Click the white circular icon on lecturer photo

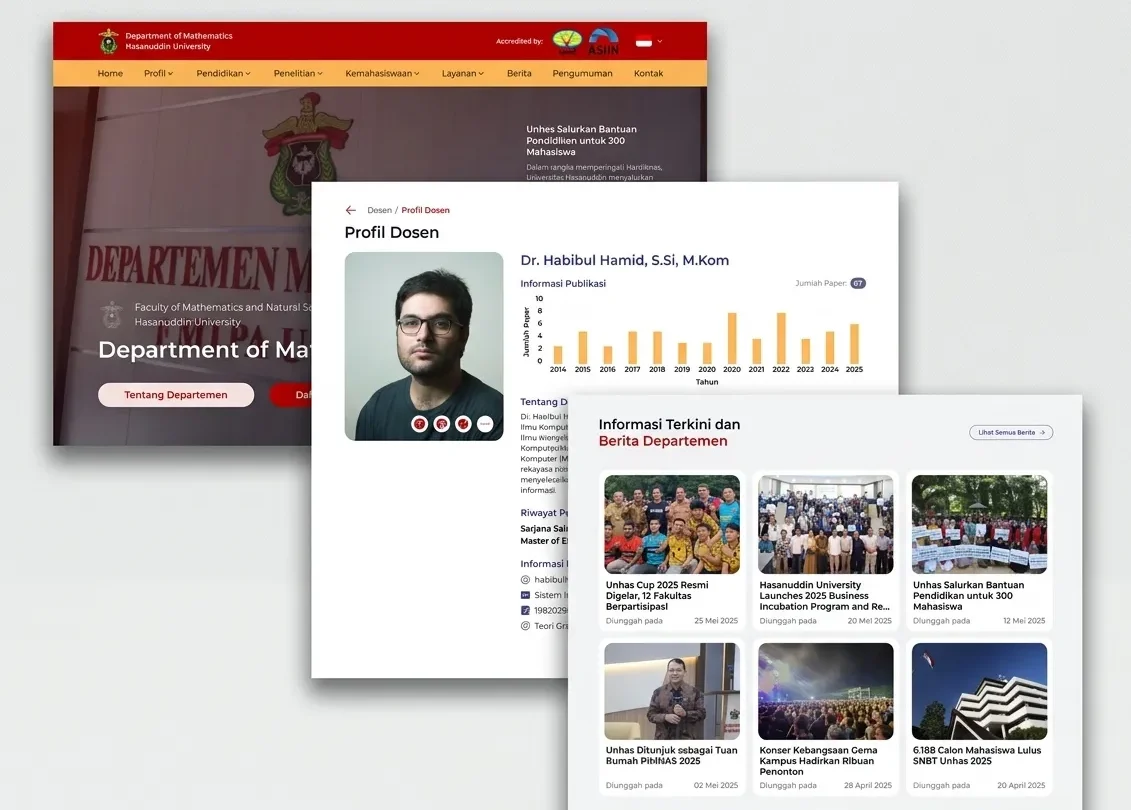[485, 424]
